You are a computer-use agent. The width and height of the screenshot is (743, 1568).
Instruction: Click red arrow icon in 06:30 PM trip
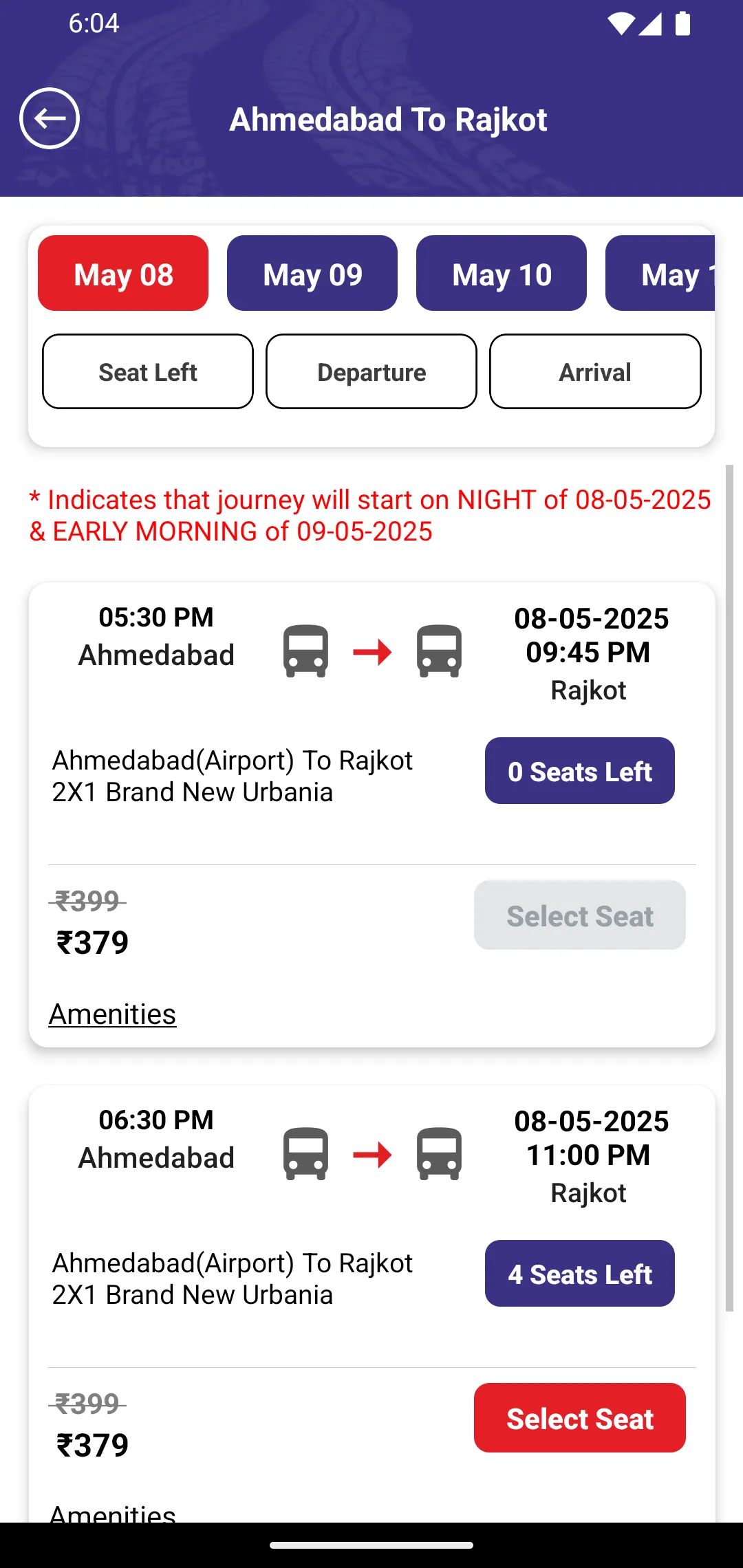(372, 1154)
